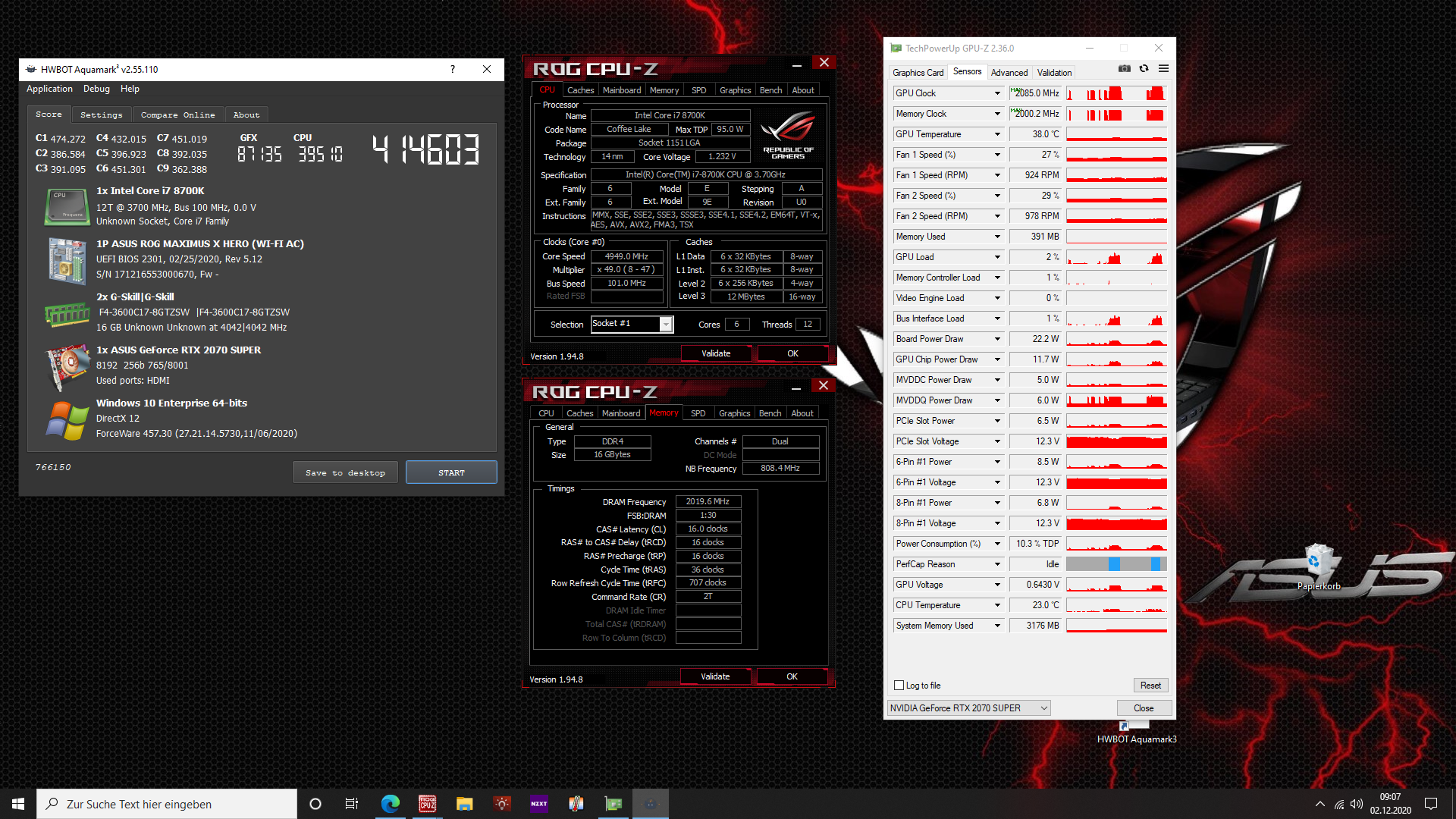This screenshot has height=819, width=1456.
Task: Click the Save to desktop button
Action: click(x=345, y=472)
